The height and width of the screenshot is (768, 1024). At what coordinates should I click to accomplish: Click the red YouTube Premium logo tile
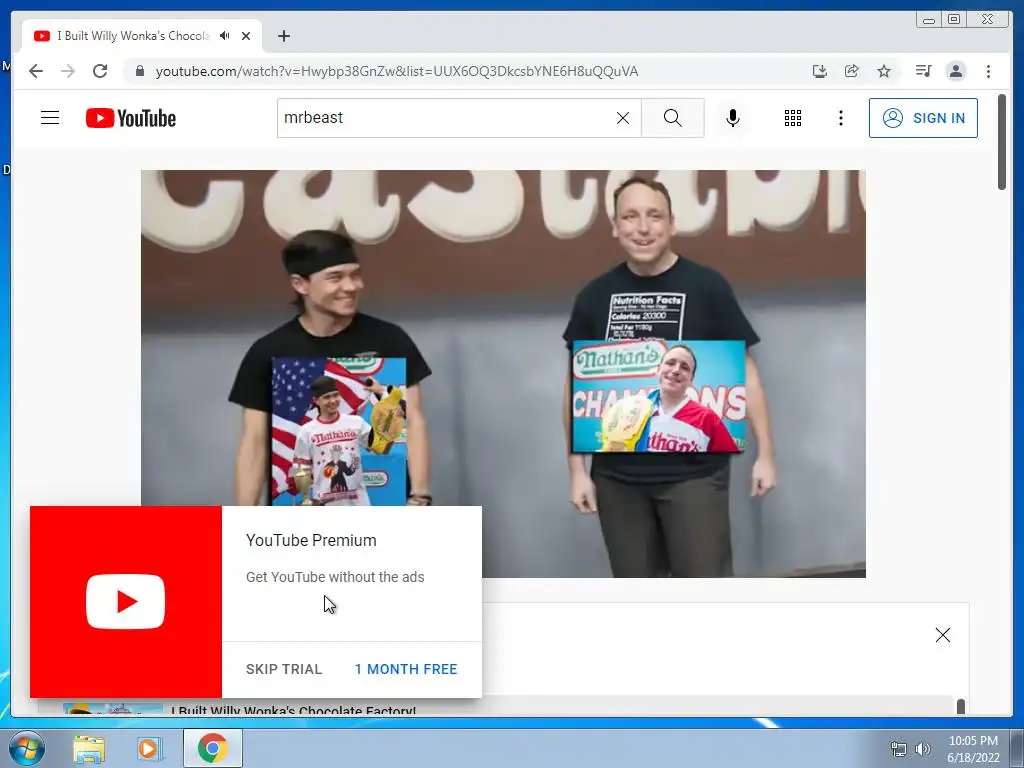(126, 601)
